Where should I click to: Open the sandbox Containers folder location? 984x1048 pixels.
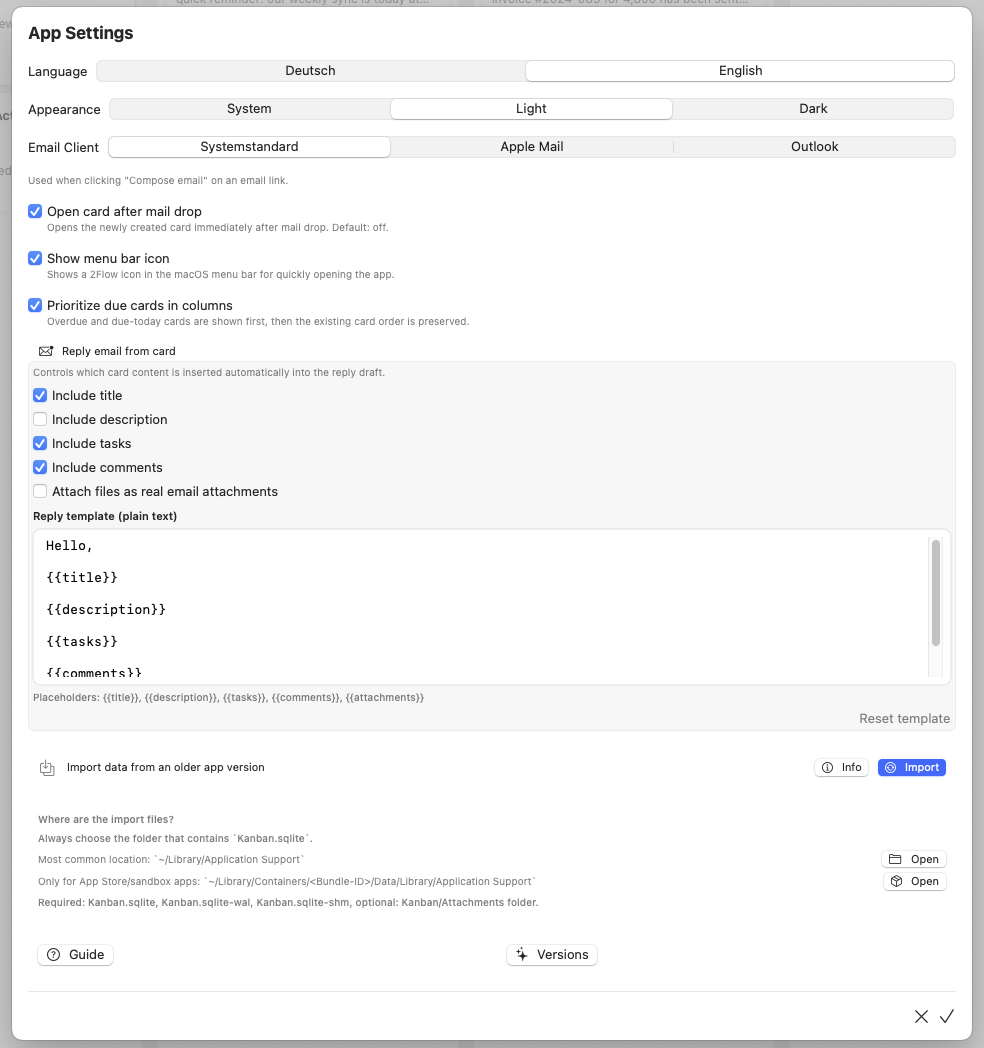914,881
